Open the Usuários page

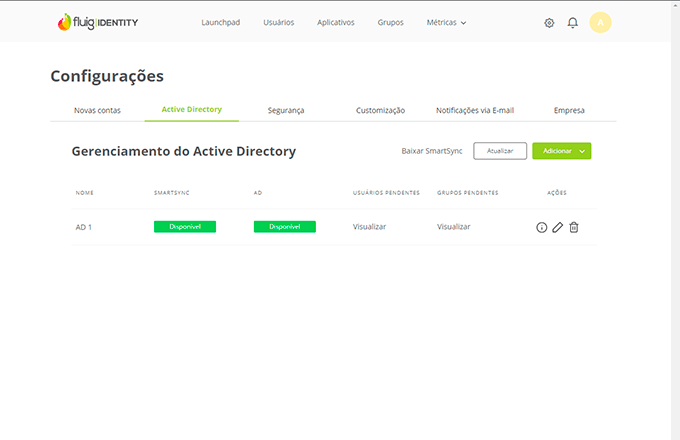(x=278, y=23)
